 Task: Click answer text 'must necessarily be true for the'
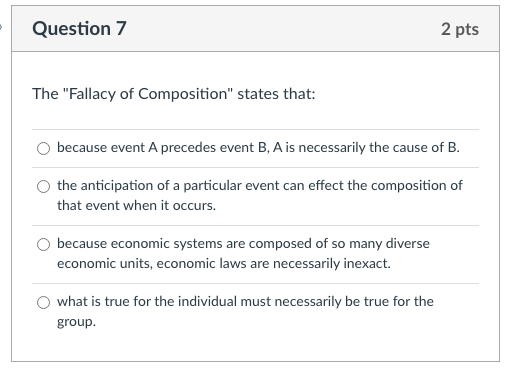tap(337, 301)
